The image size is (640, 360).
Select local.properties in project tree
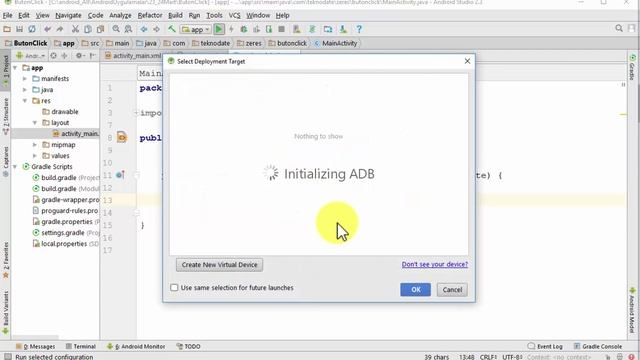(x=65, y=244)
